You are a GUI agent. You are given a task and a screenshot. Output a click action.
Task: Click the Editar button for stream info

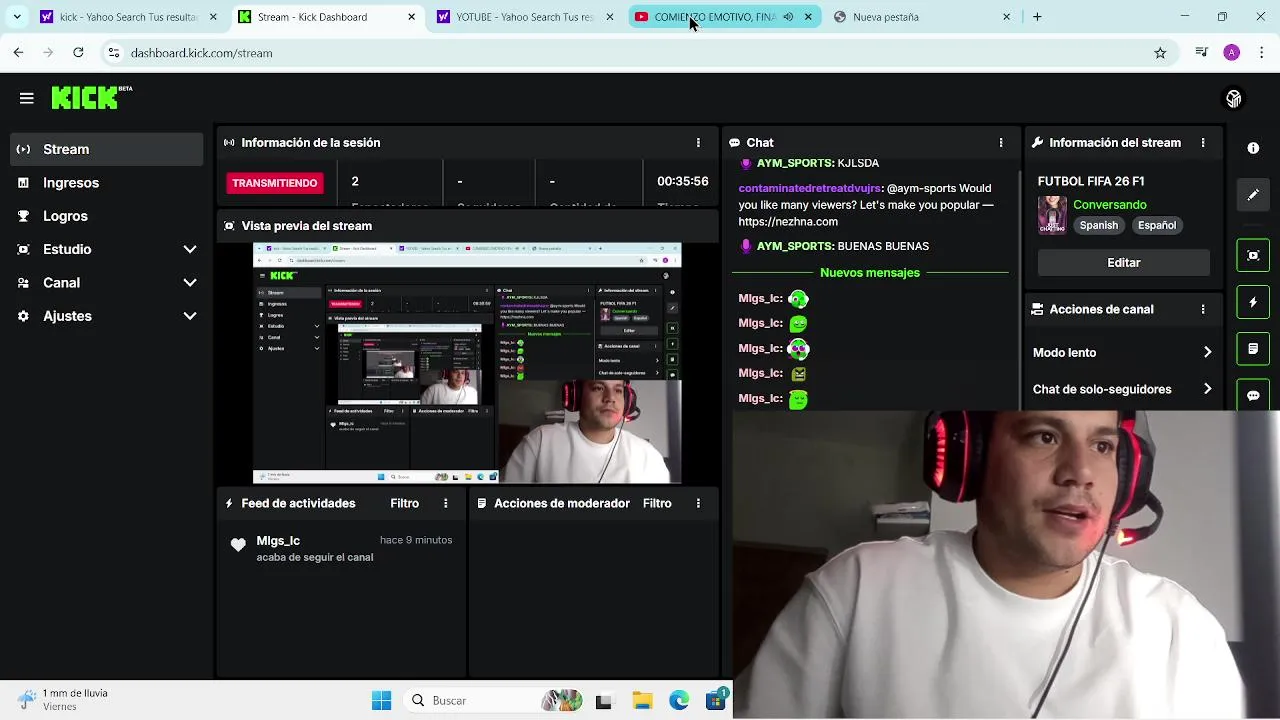pos(1124,263)
